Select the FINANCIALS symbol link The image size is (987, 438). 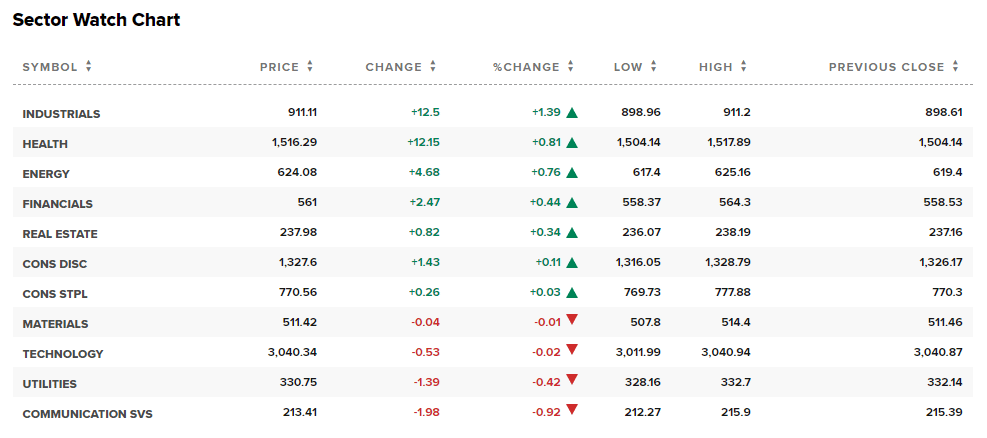click(57, 204)
